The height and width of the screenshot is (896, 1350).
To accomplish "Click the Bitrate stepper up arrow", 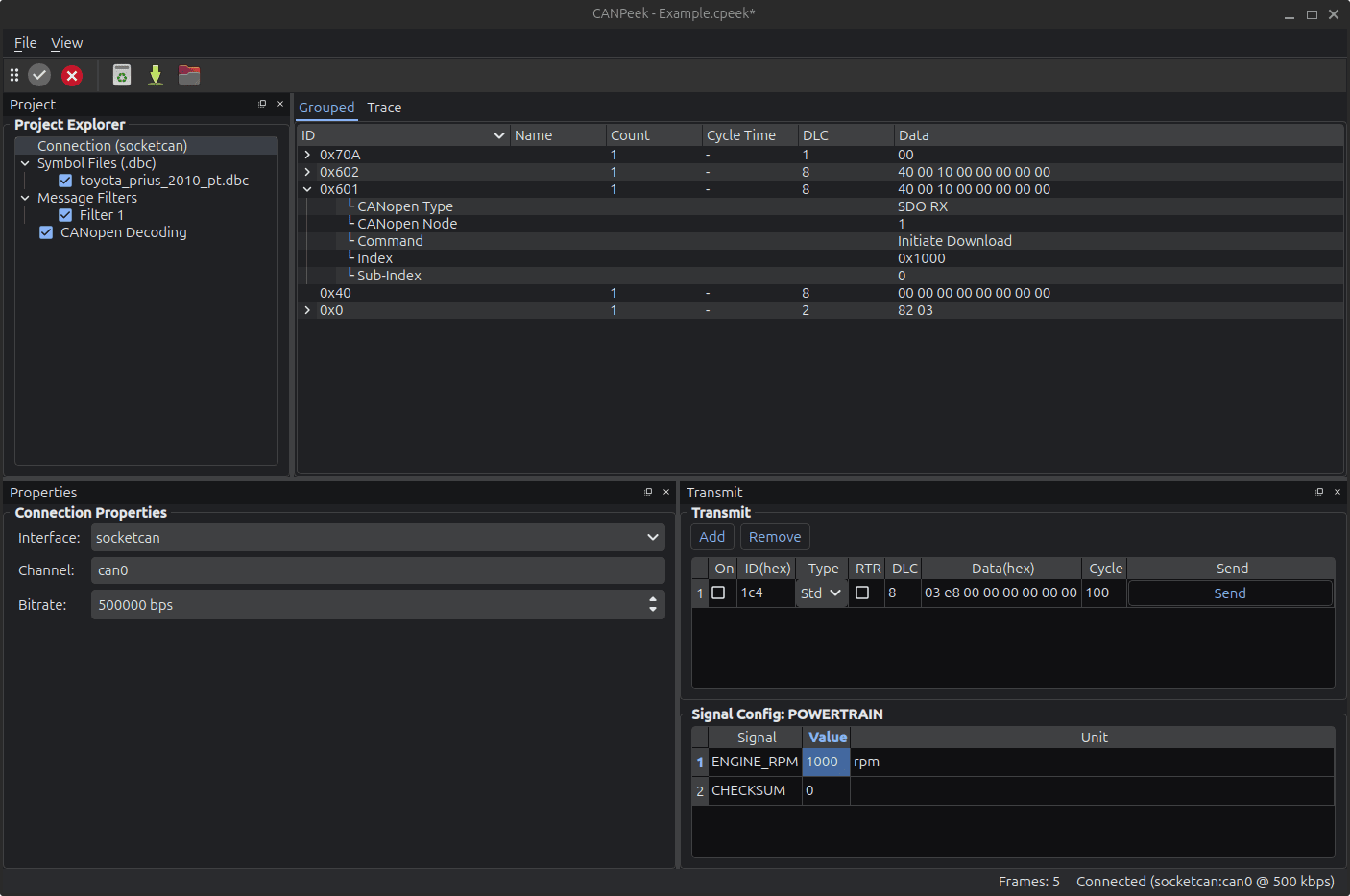I will 653,599.
